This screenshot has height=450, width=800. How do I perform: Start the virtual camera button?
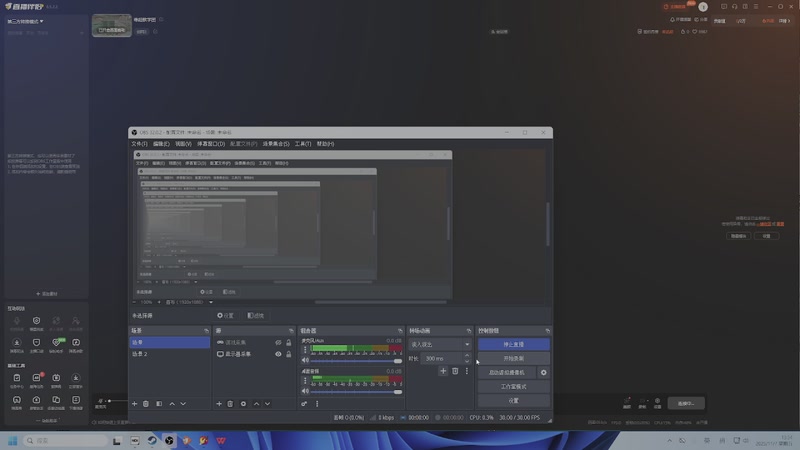[507, 372]
